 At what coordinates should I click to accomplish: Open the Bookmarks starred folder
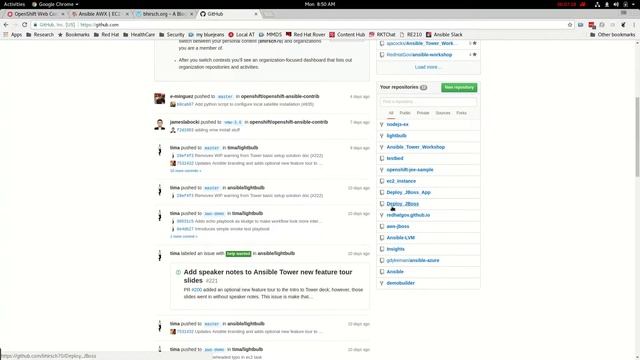click(x=74, y=35)
